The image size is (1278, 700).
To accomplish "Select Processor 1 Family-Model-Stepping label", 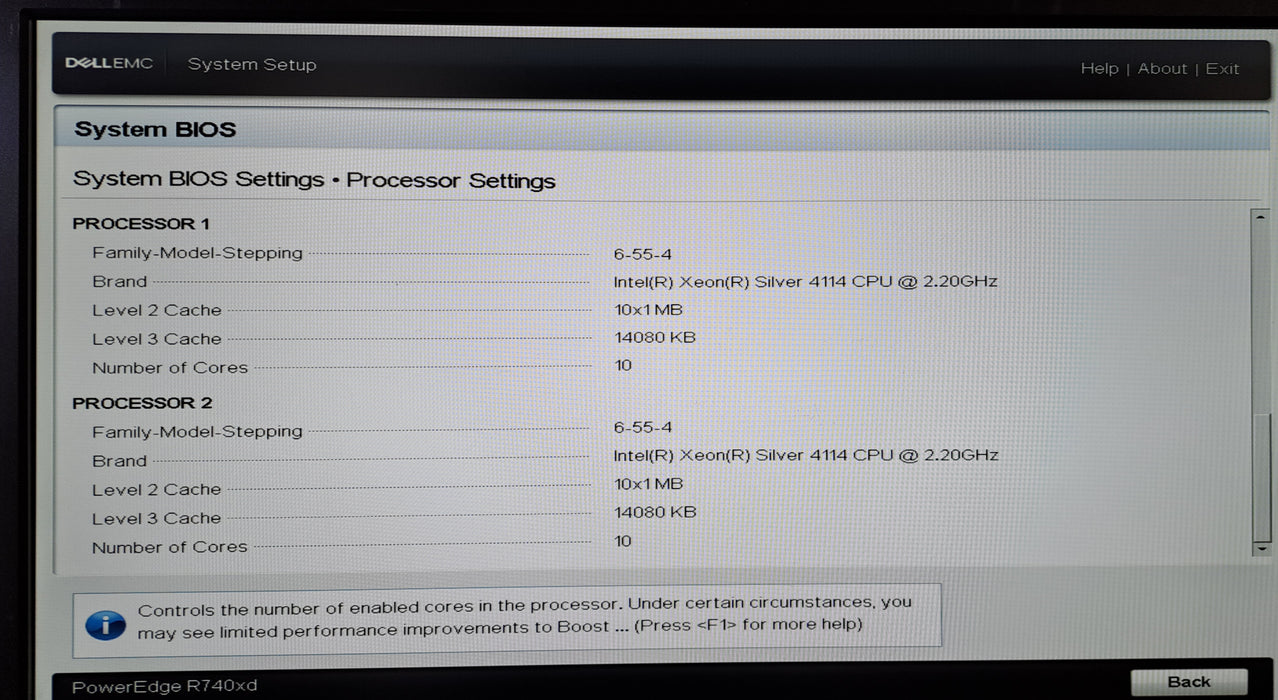I will [x=197, y=254].
